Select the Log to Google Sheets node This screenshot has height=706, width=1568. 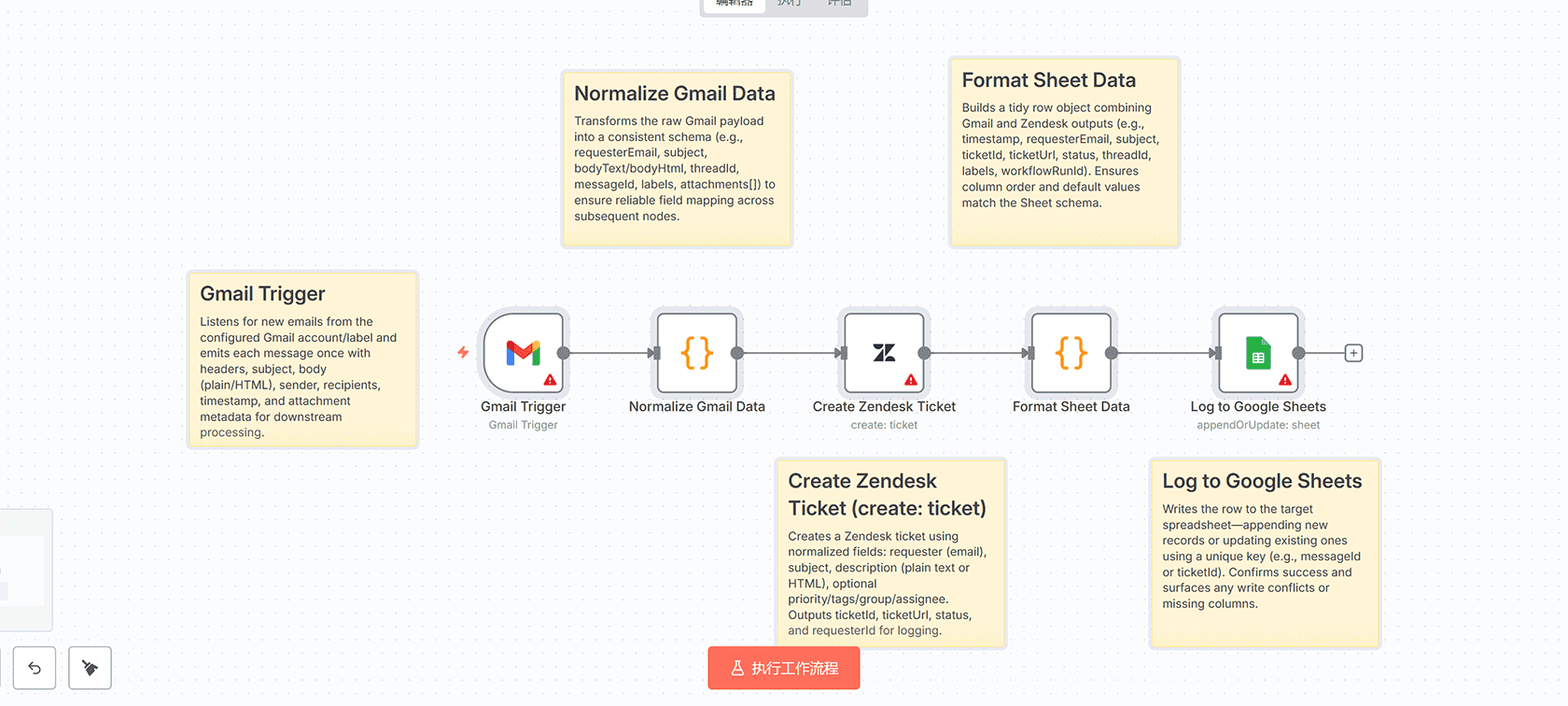(1257, 353)
